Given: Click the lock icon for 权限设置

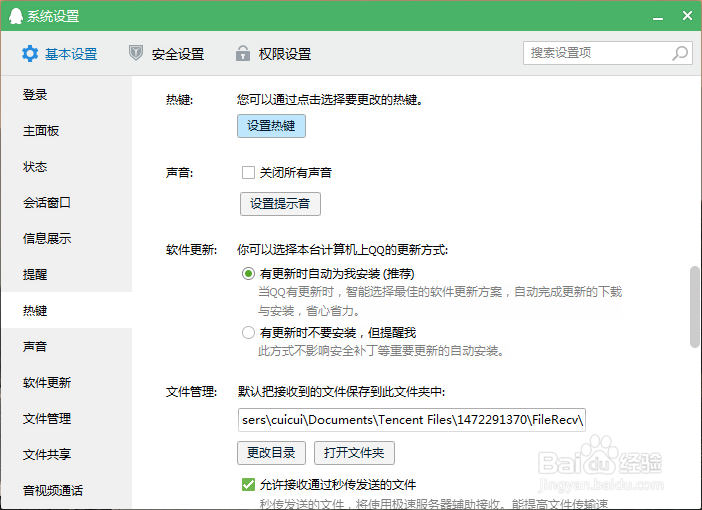Looking at the screenshot, I should [243, 53].
